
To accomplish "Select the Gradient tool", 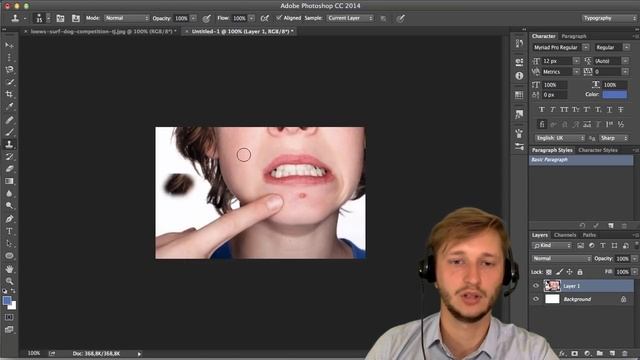I will [9, 181].
